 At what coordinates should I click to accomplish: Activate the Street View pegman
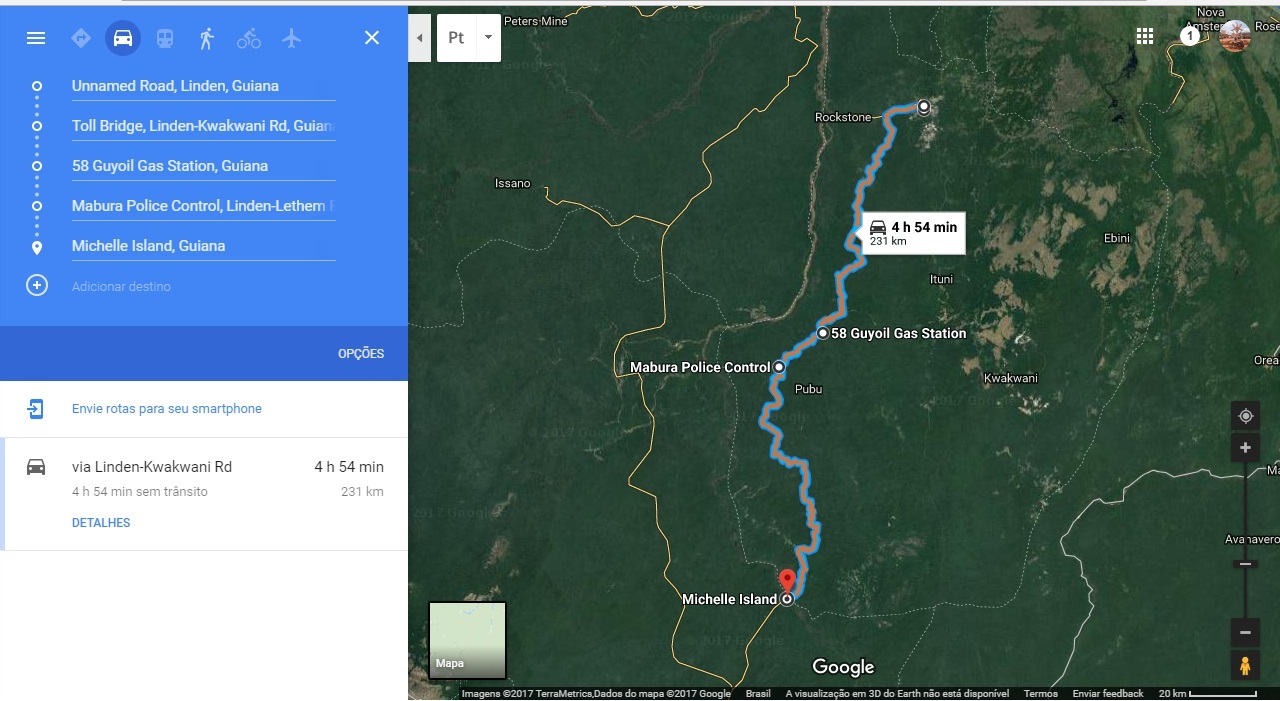point(1245,665)
